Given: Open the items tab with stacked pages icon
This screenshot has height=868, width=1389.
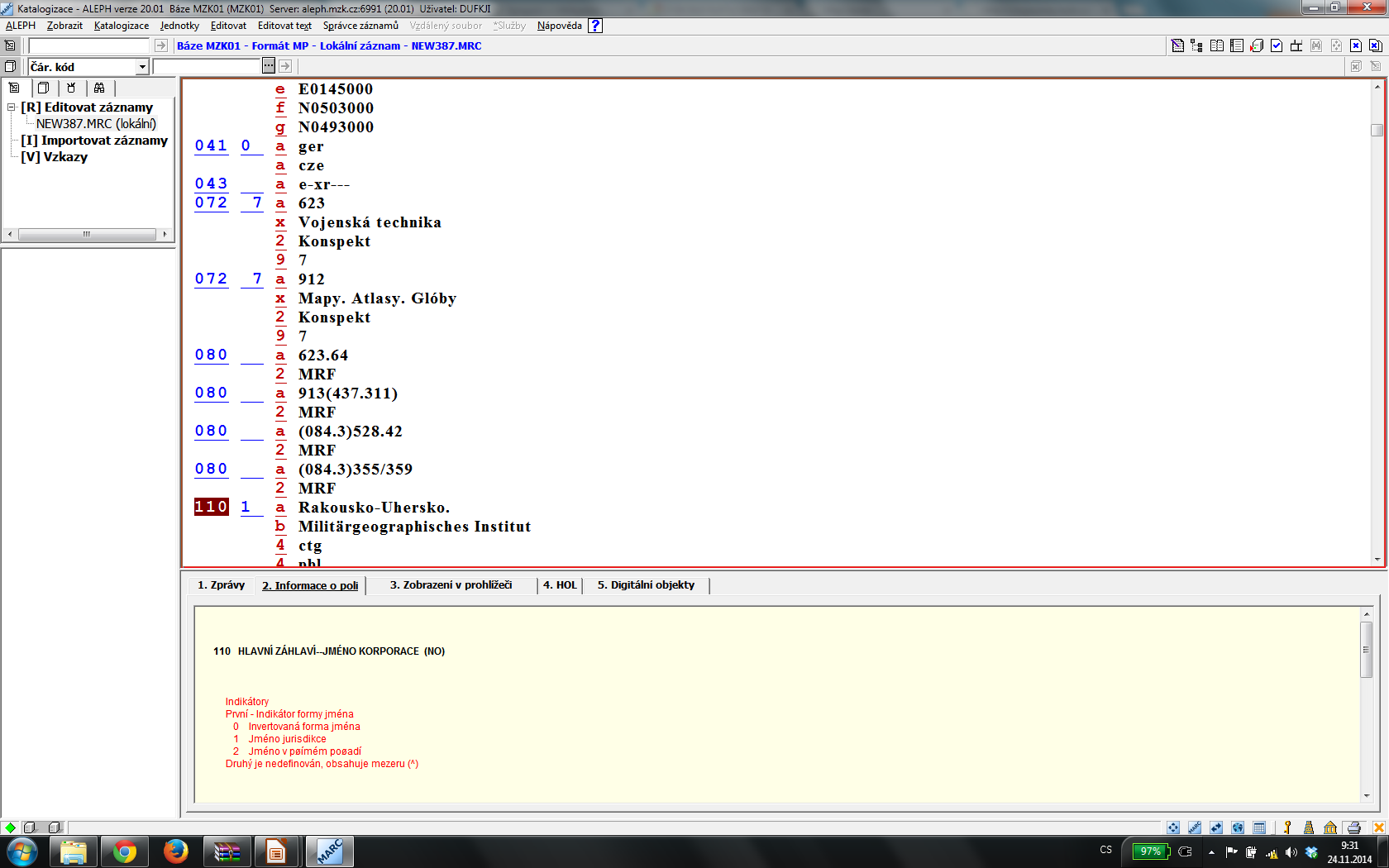Looking at the screenshot, I should click(44, 88).
